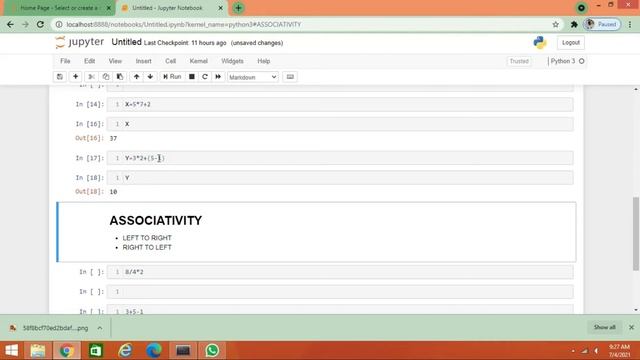Screen dimensions: 640x360
Task: Reload the page
Action: pyautogui.click(x=40, y=24)
